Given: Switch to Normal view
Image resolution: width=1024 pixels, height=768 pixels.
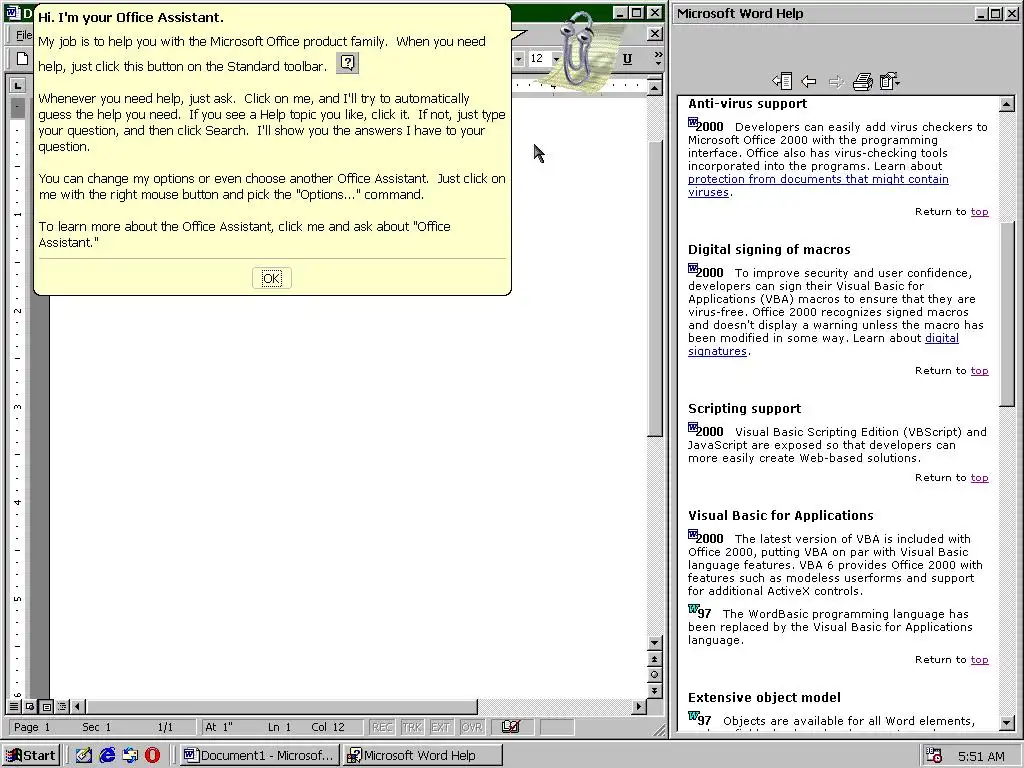Looking at the screenshot, I should pyautogui.click(x=14, y=706).
